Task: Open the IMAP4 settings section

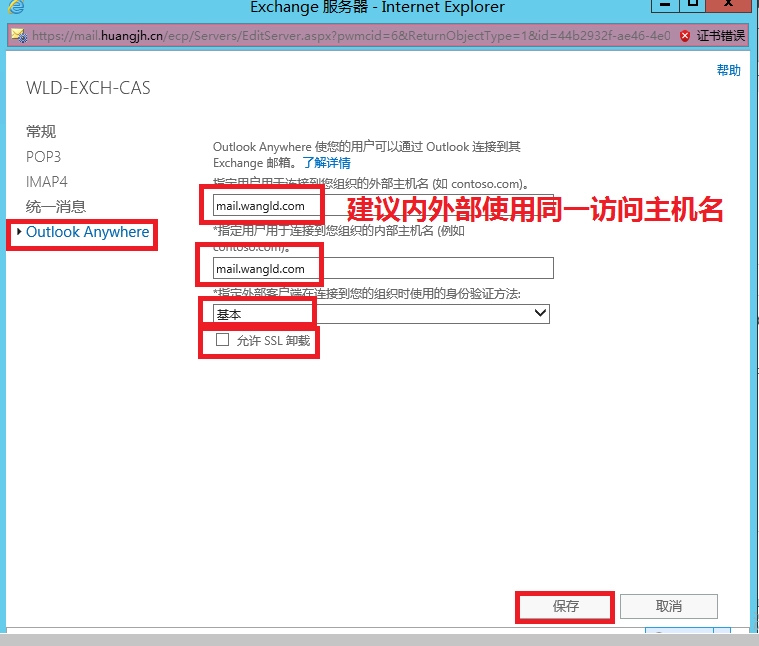Action: (x=47, y=182)
